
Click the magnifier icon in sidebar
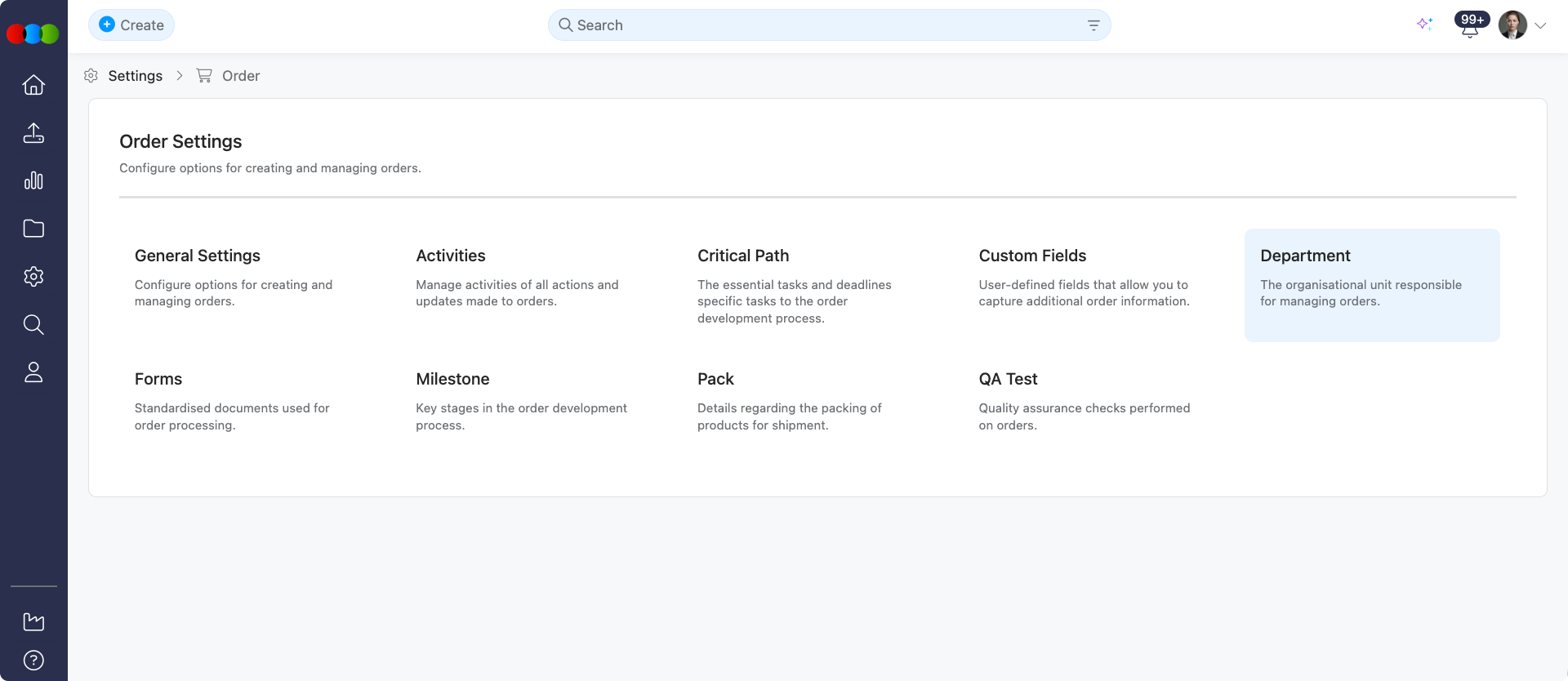coord(33,324)
